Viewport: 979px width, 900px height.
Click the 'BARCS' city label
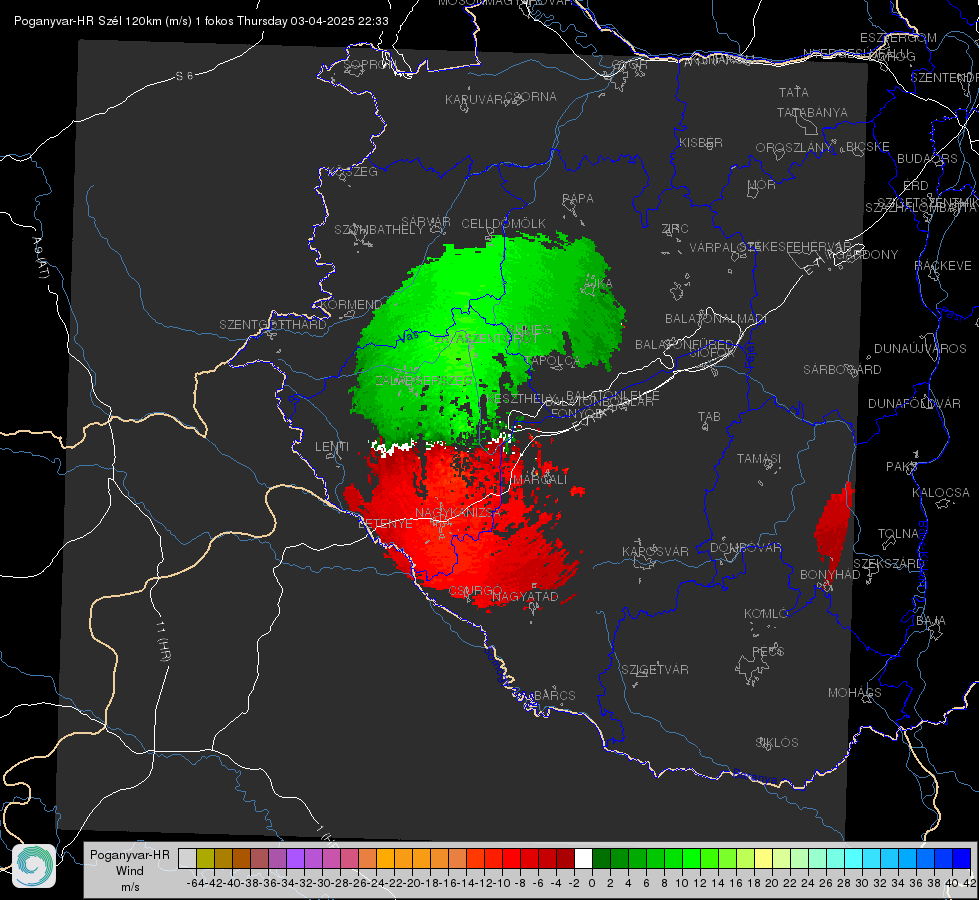[554, 695]
